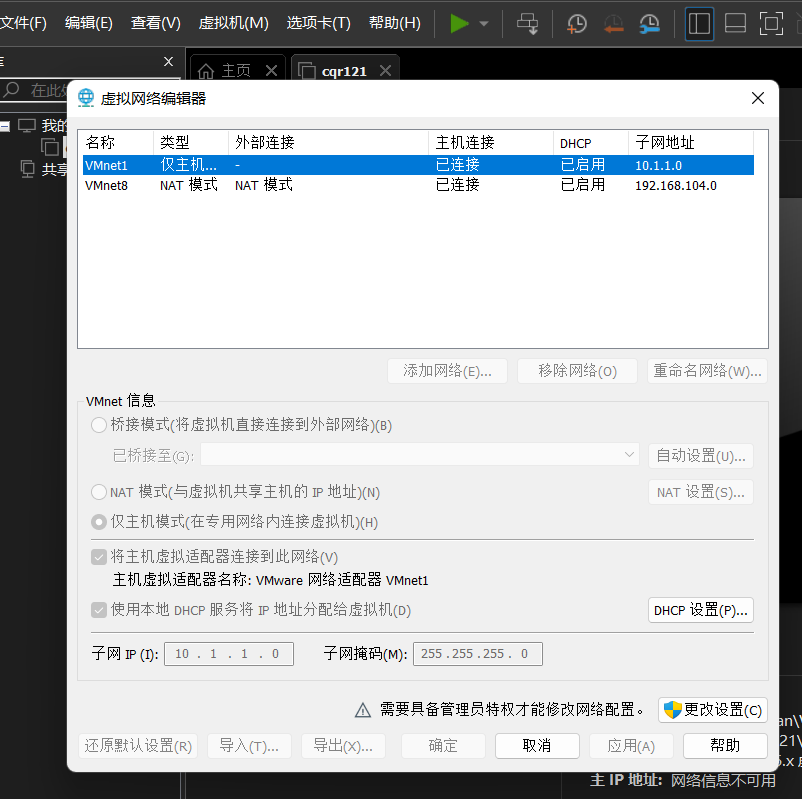Open the 编辑(E) menu

(88, 23)
